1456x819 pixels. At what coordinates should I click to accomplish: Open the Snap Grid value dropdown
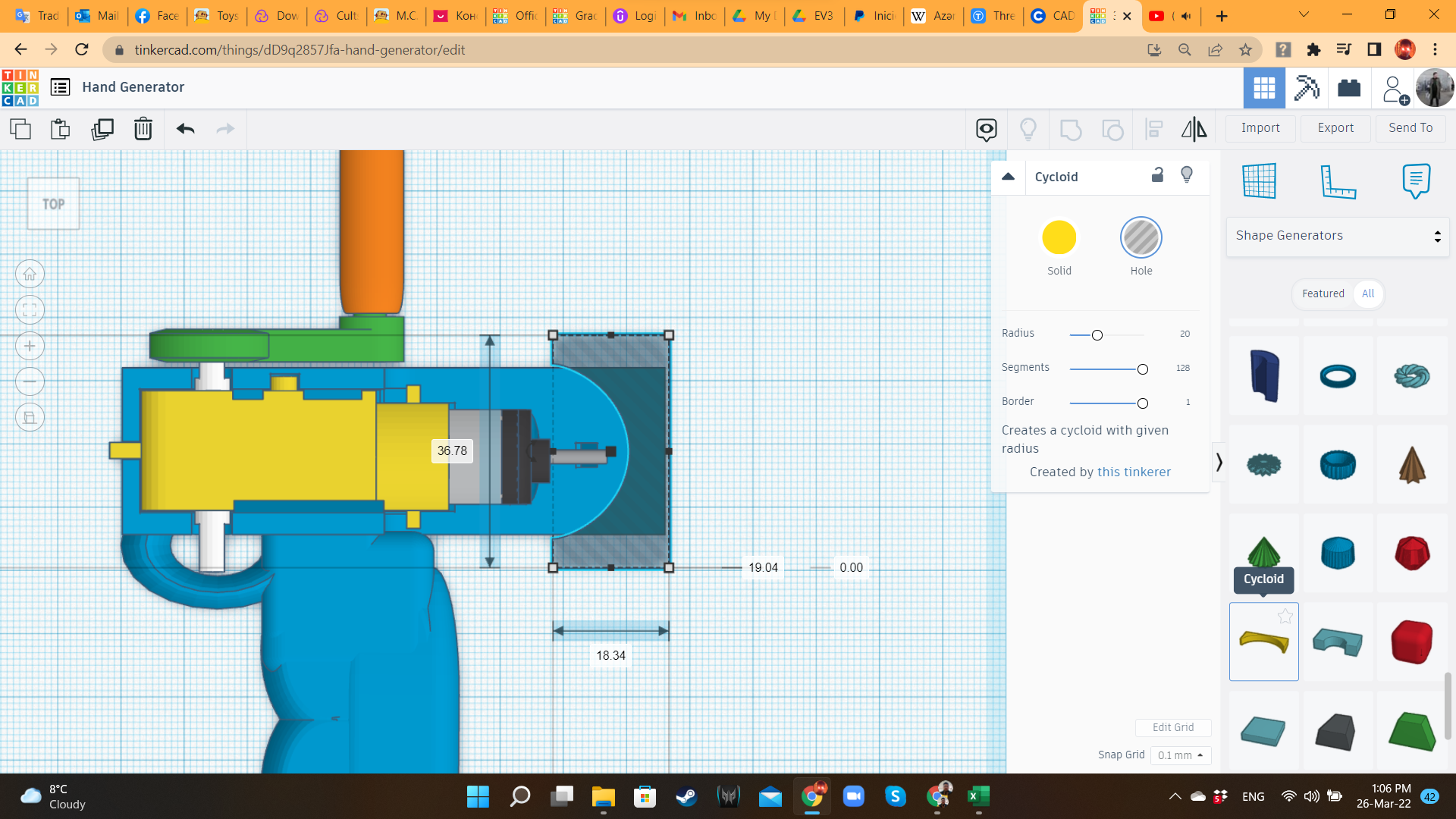coord(1180,755)
